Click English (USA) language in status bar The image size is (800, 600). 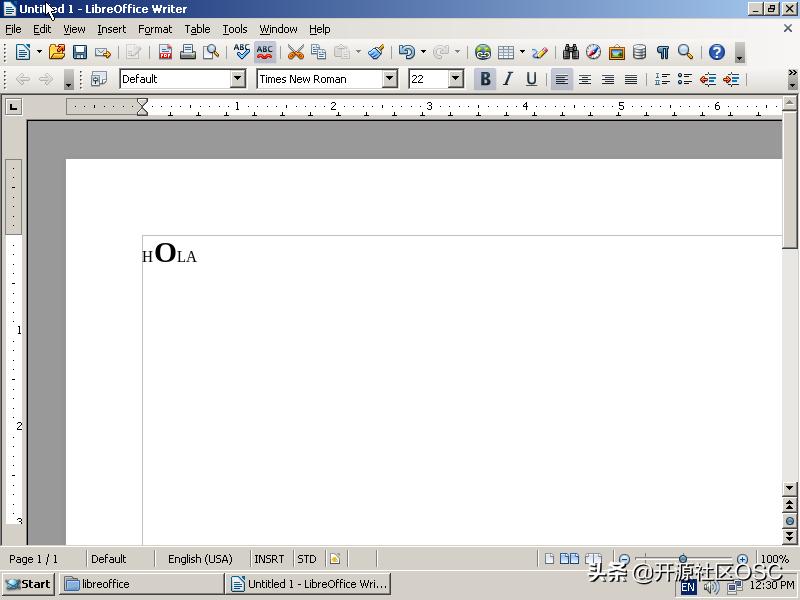click(x=200, y=559)
